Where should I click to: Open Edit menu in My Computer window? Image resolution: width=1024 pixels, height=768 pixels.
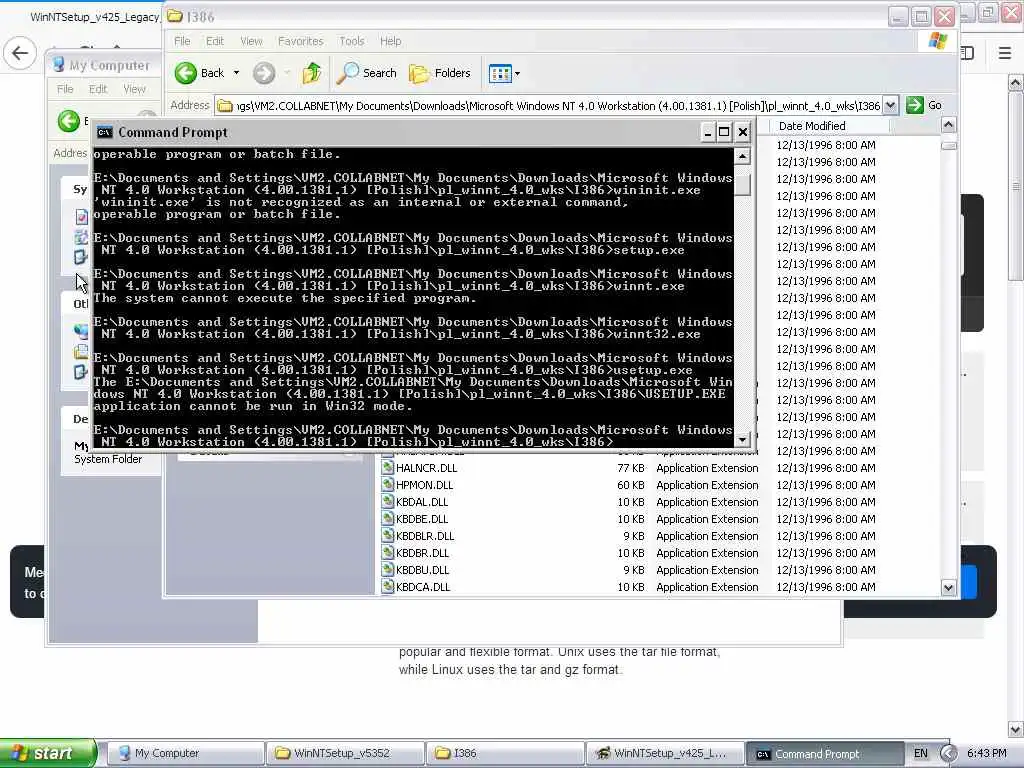[x=98, y=89]
